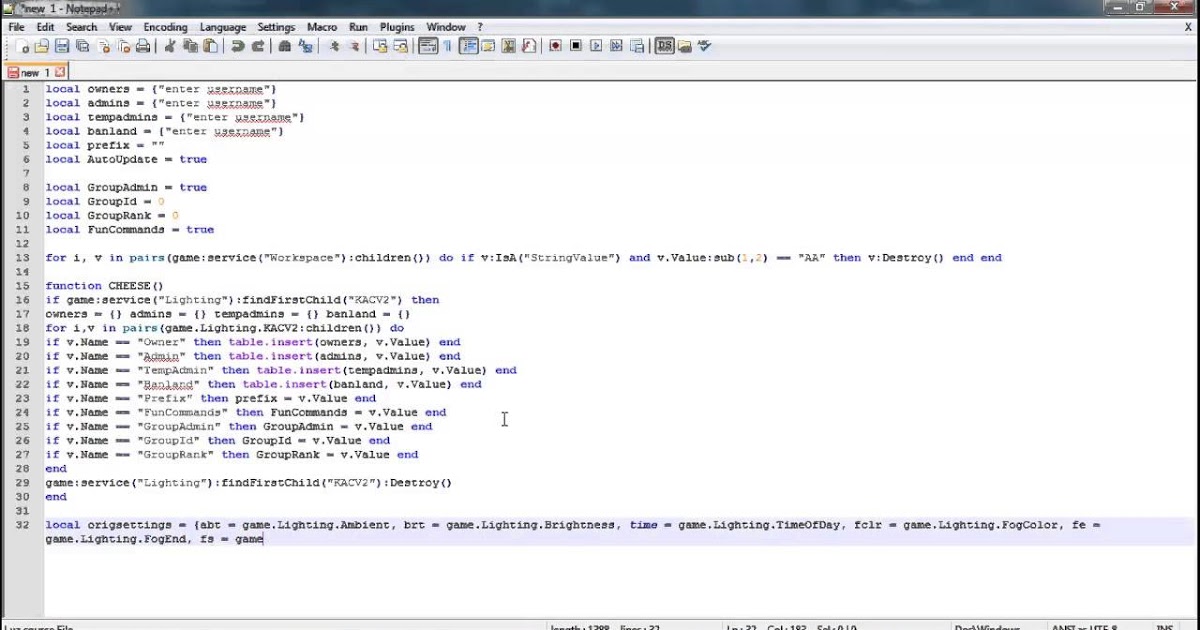Image resolution: width=1200 pixels, height=630 pixels.
Task: Start macro recording with the red dot
Action: 555,45
